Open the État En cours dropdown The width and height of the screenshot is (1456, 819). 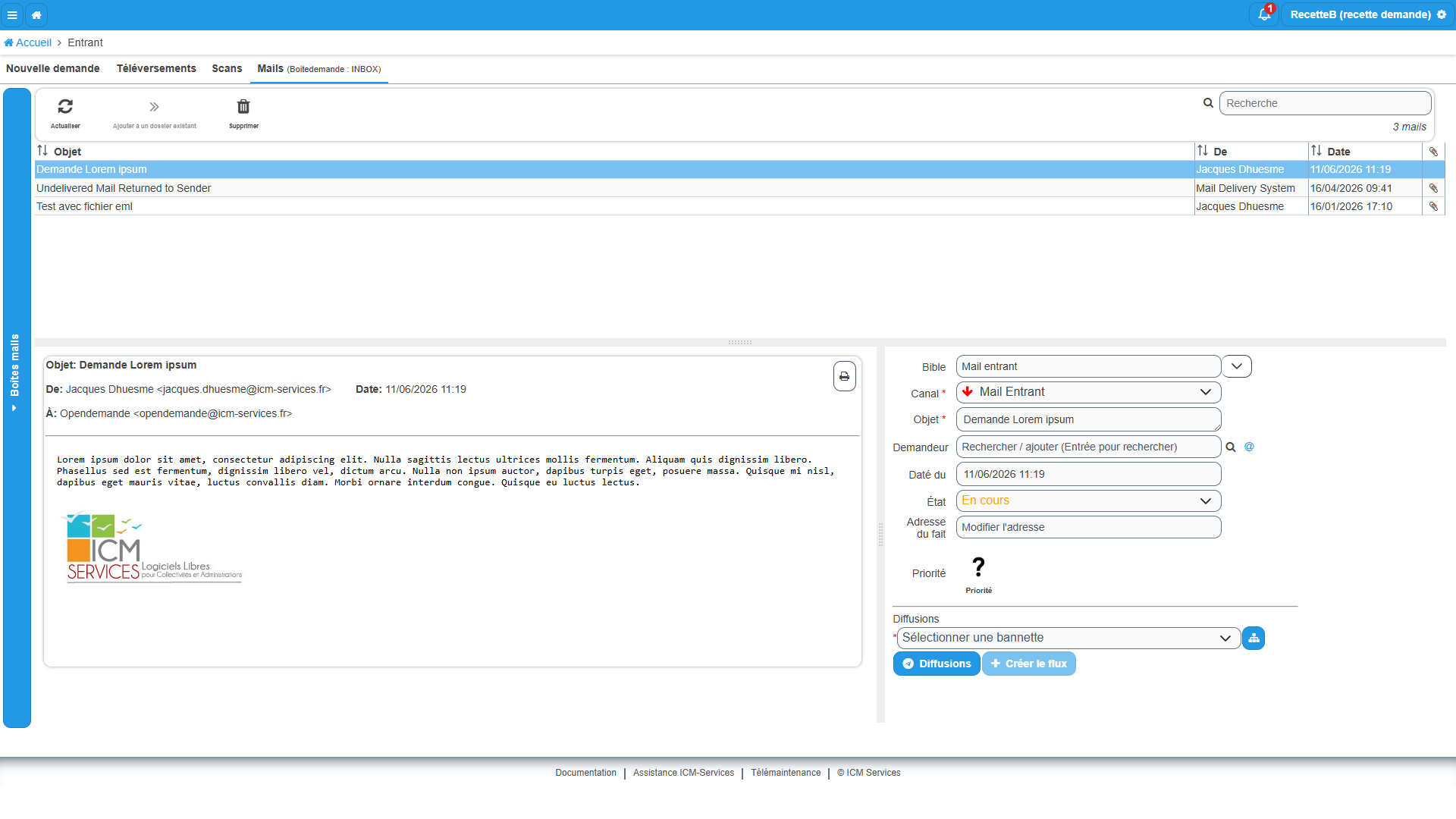pos(1088,500)
